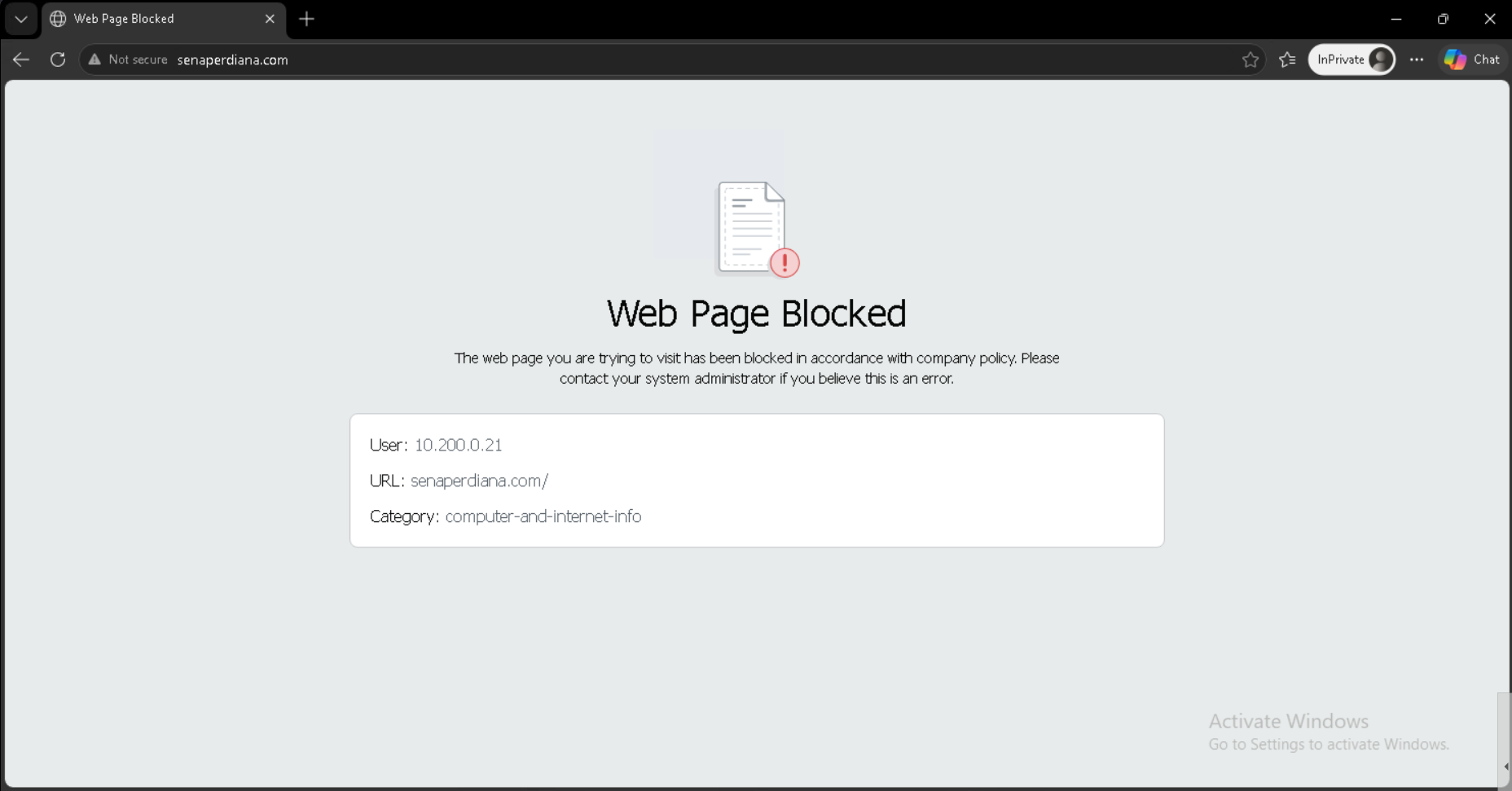Expand the sidebar collapse arrow bottom right
The image size is (1512, 791).
point(1505,767)
